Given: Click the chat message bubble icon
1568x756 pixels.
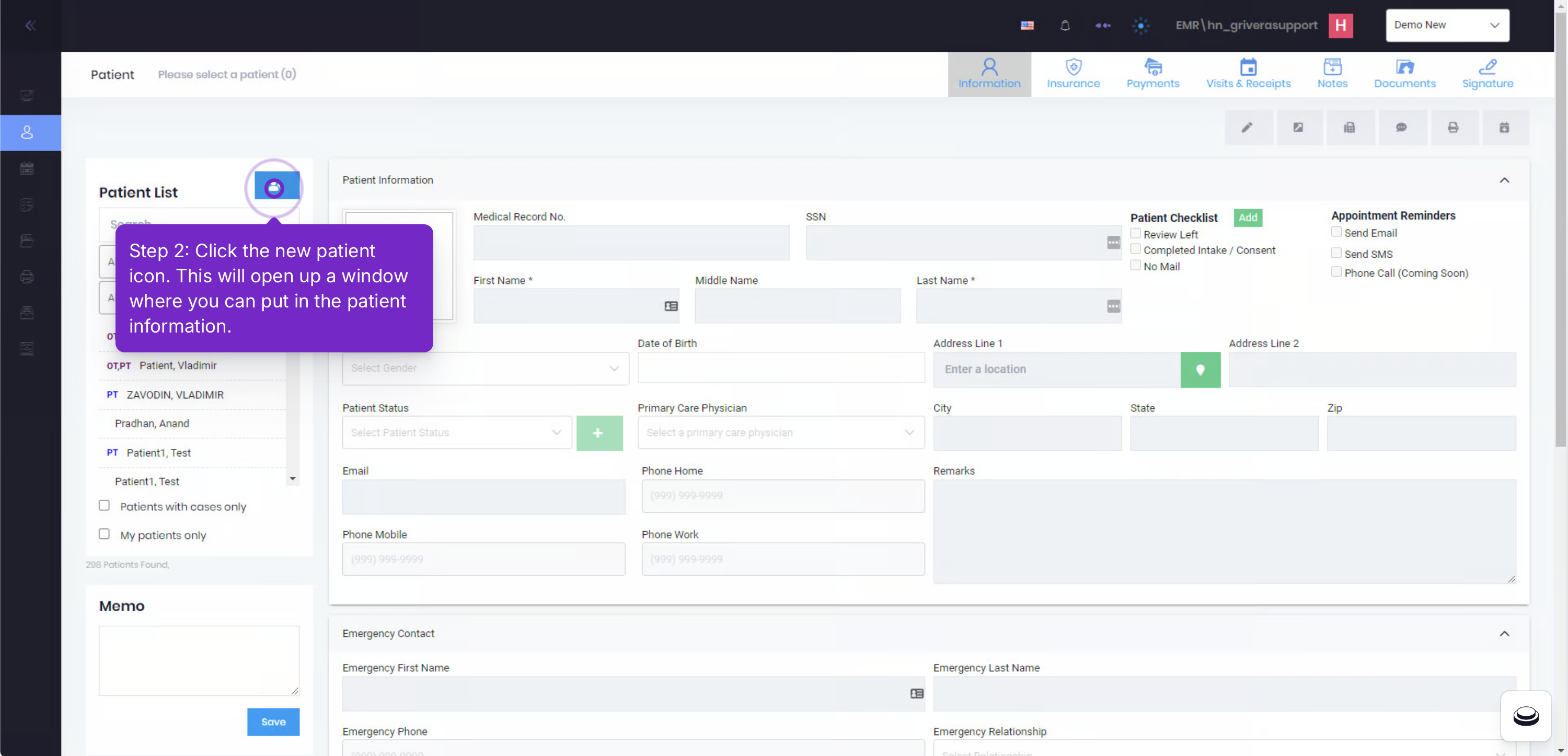Looking at the screenshot, I should (1401, 127).
